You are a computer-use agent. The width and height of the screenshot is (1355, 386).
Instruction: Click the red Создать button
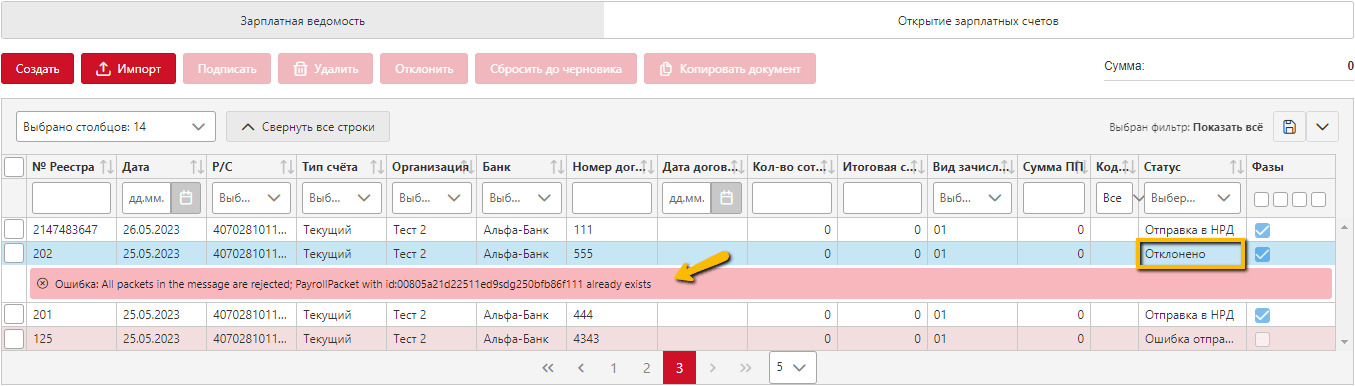coord(38,69)
